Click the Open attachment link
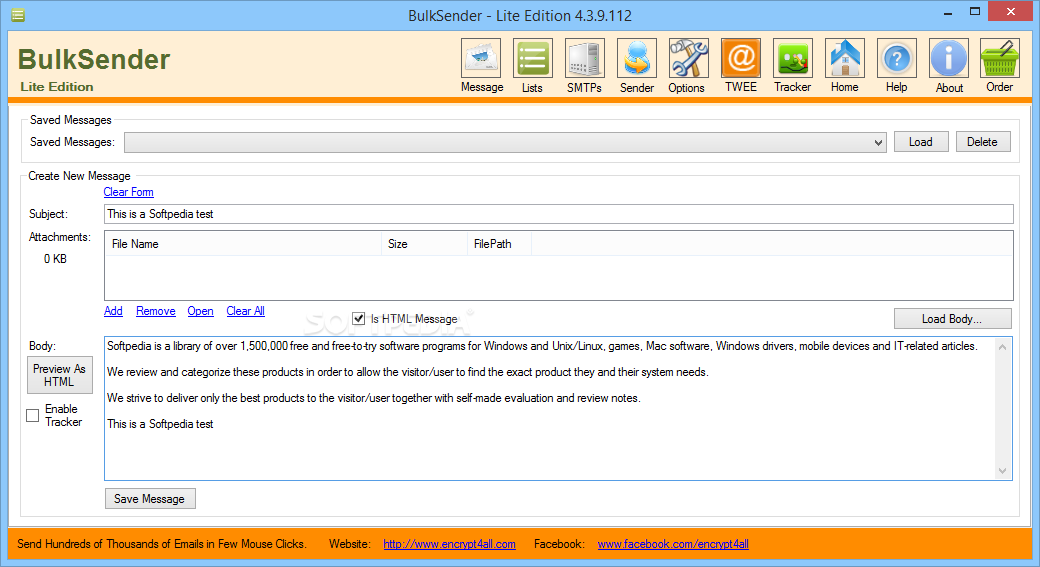The image size is (1040, 567). (x=200, y=311)
